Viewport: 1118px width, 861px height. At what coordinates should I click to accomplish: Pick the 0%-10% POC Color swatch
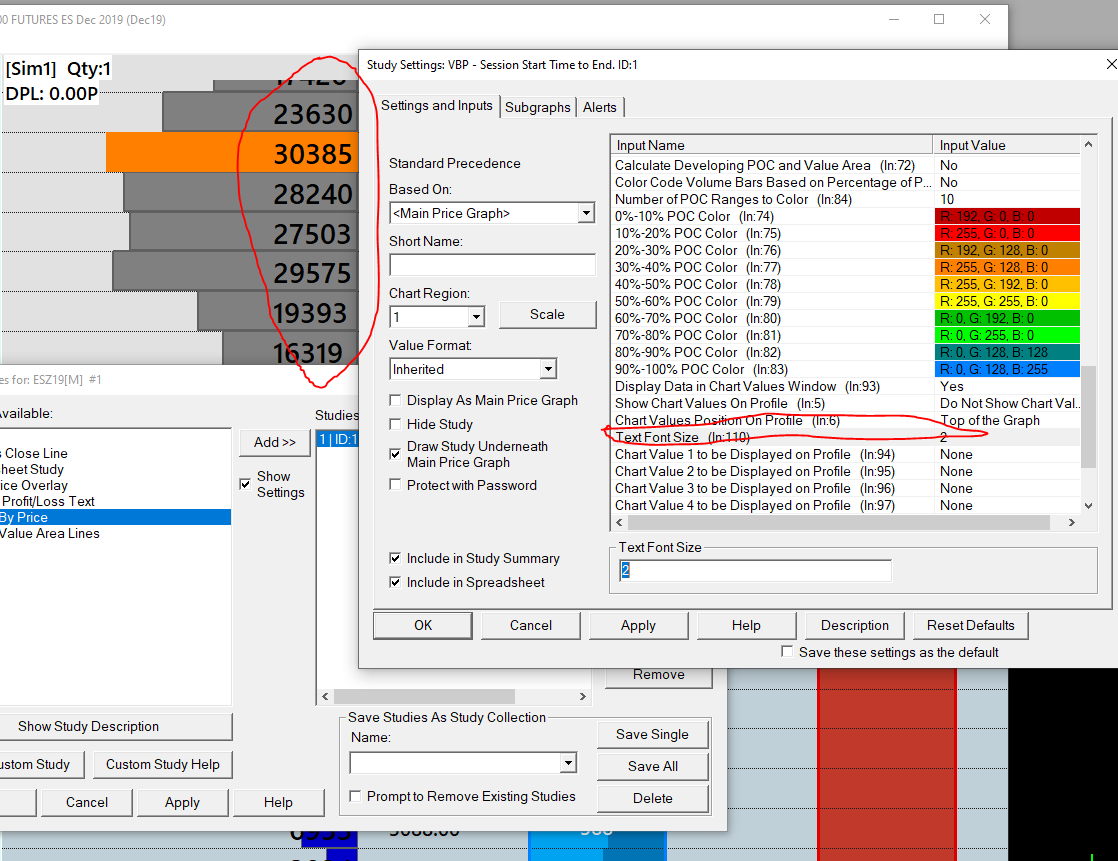(1008, 216)
